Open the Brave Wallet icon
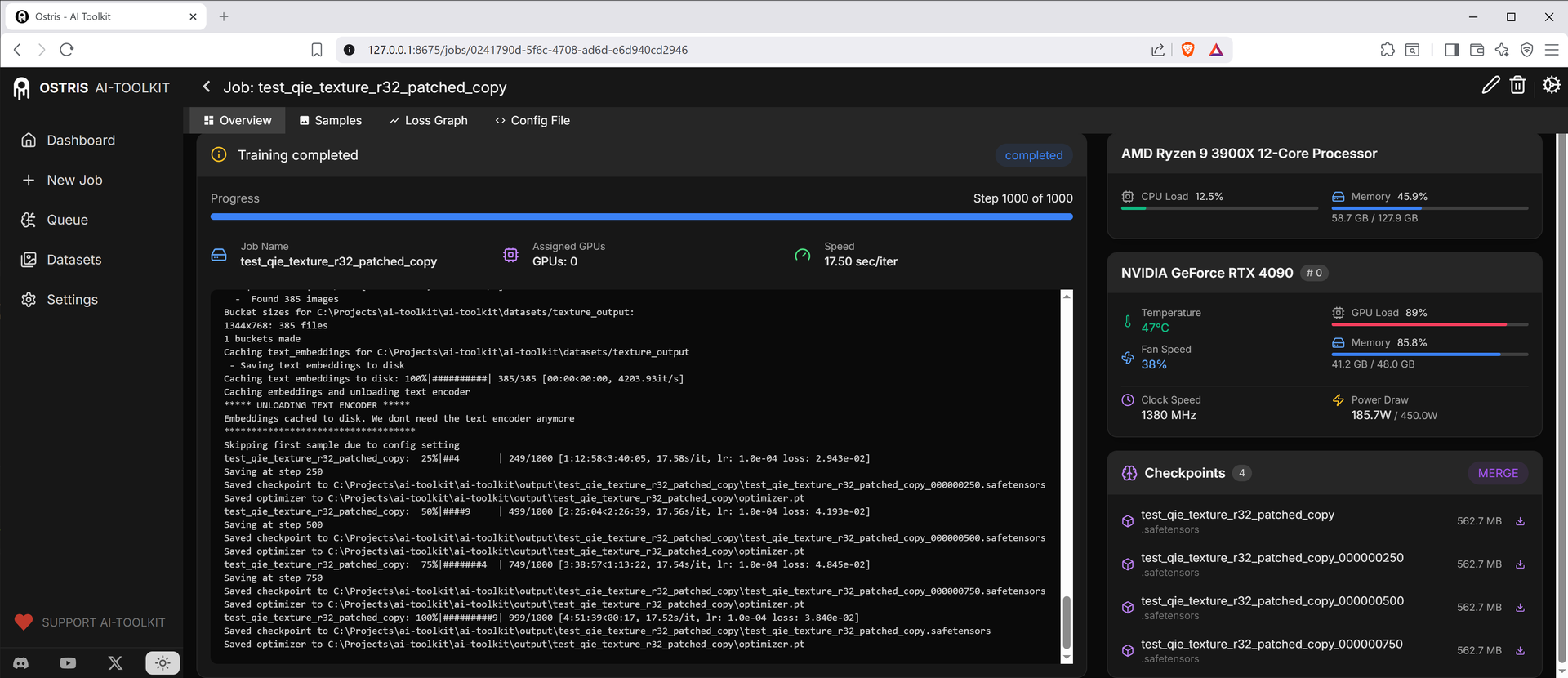Screen dimensions: 1568x678 pyautogui.click(x=1477, y=50)
